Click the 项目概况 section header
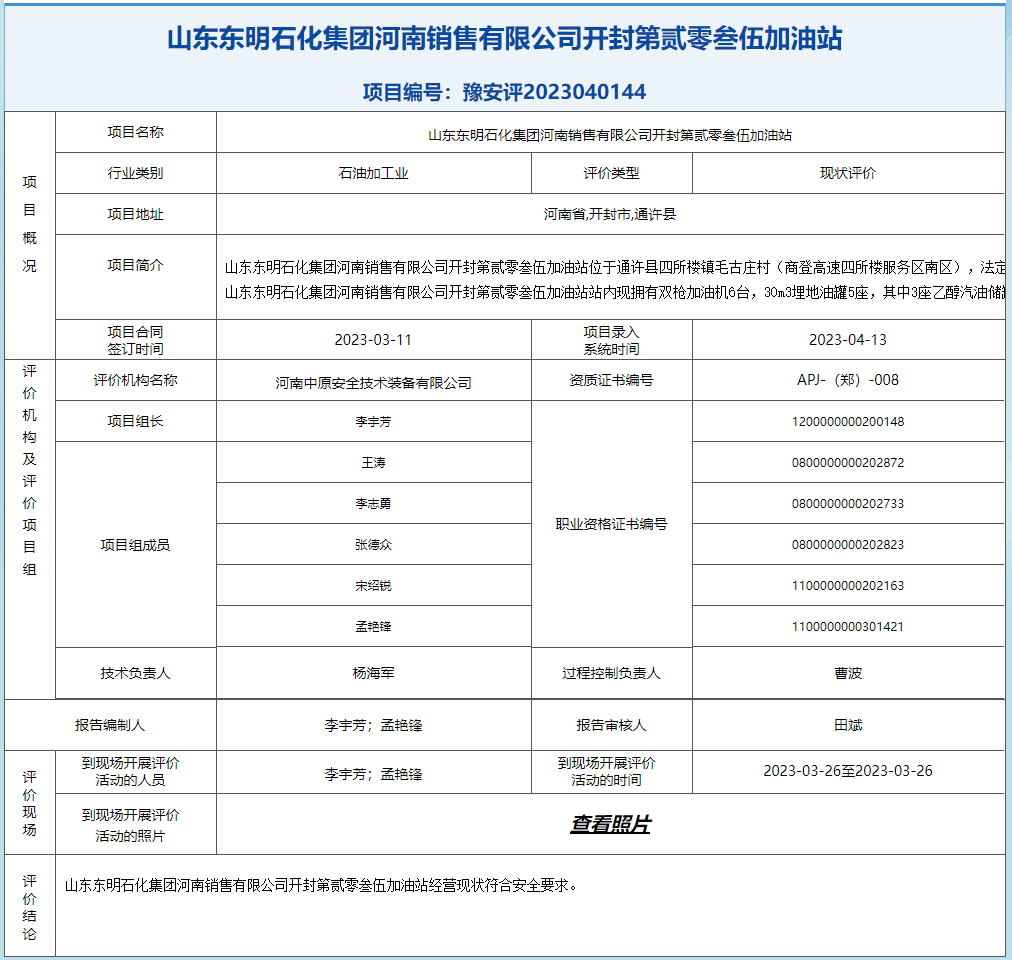The height and width of the screenshot is (960, 1012). click(30, 223)
